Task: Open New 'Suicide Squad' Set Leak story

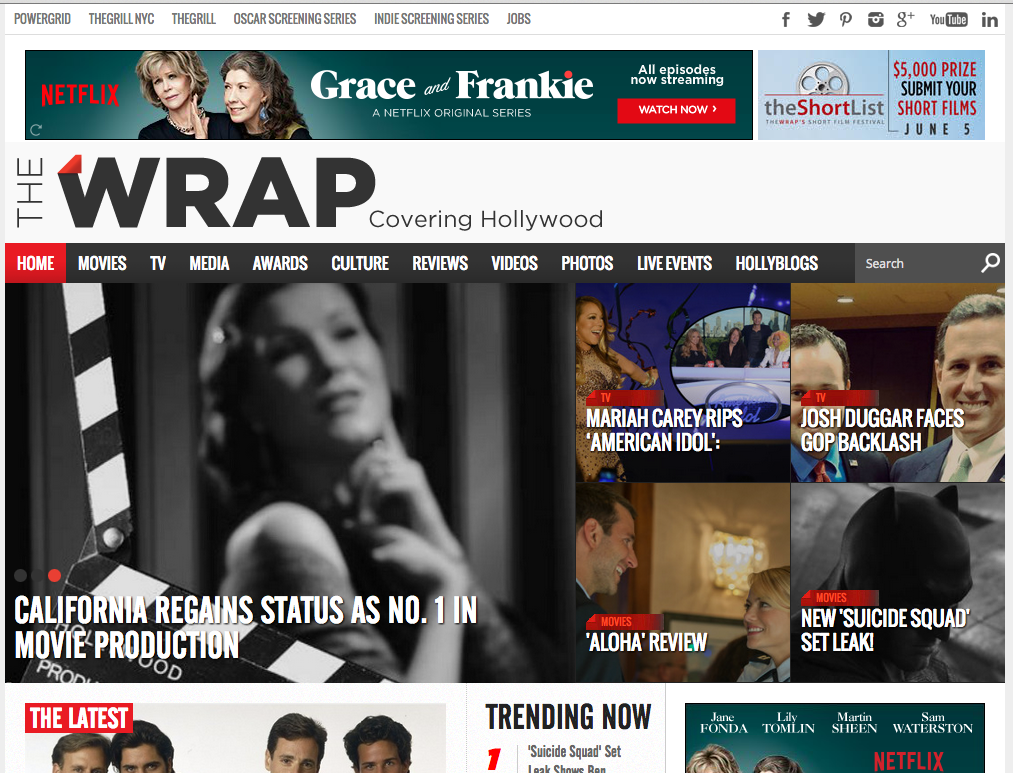Action: pos(885,630)
